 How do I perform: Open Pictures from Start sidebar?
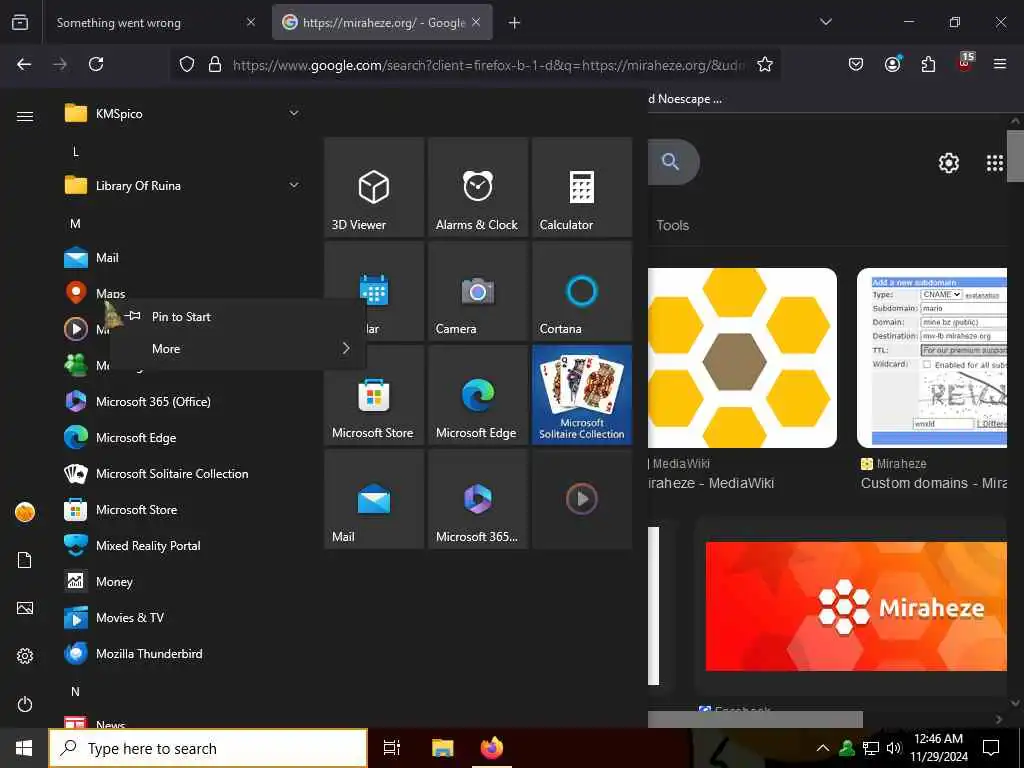[25, 608]
